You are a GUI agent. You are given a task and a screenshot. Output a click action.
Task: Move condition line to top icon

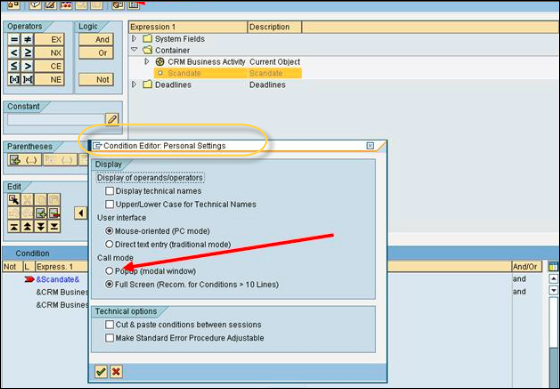[14, 226]
